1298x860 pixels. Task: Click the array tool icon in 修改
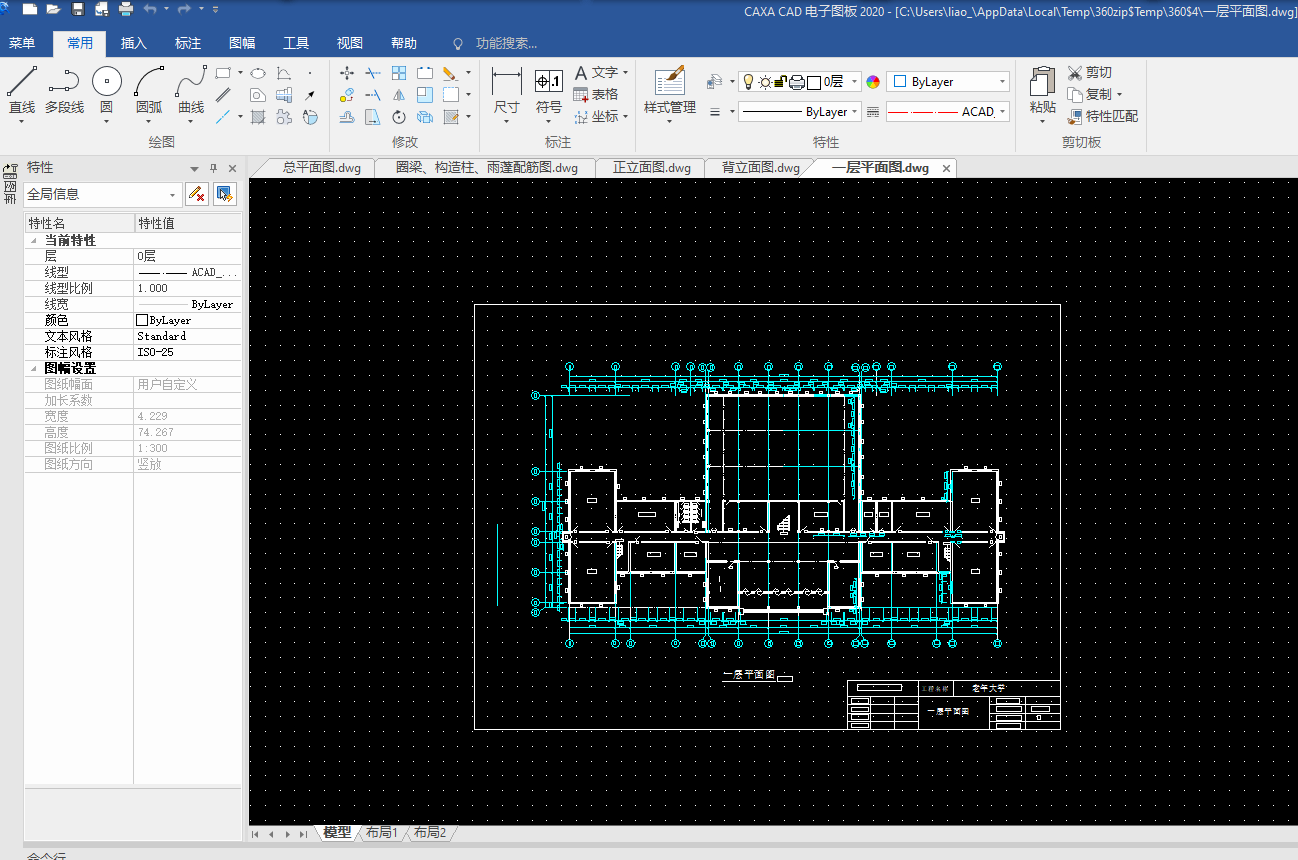point(399,73)
